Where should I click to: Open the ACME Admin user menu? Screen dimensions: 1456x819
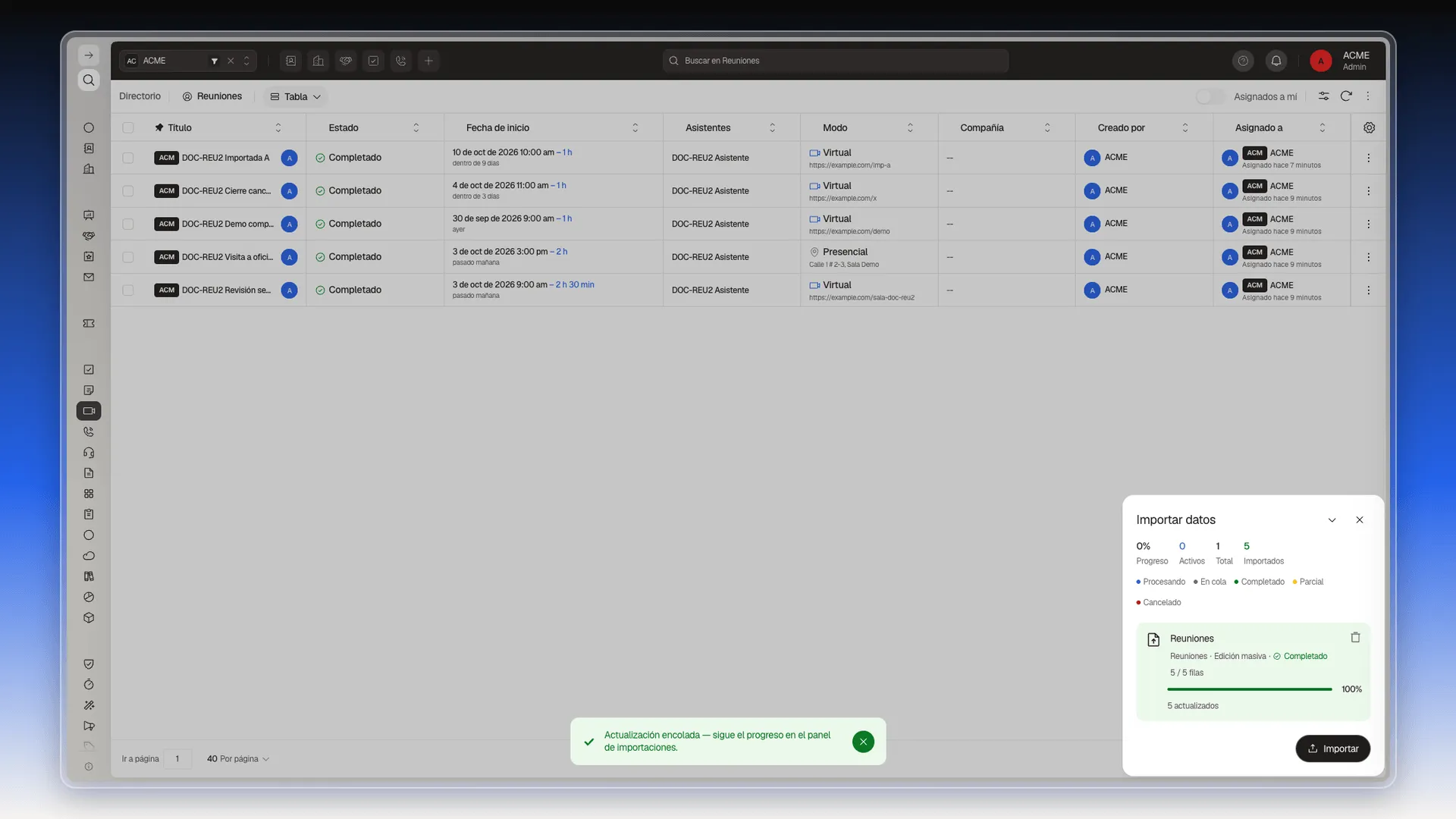click(x=1341, y=61)
